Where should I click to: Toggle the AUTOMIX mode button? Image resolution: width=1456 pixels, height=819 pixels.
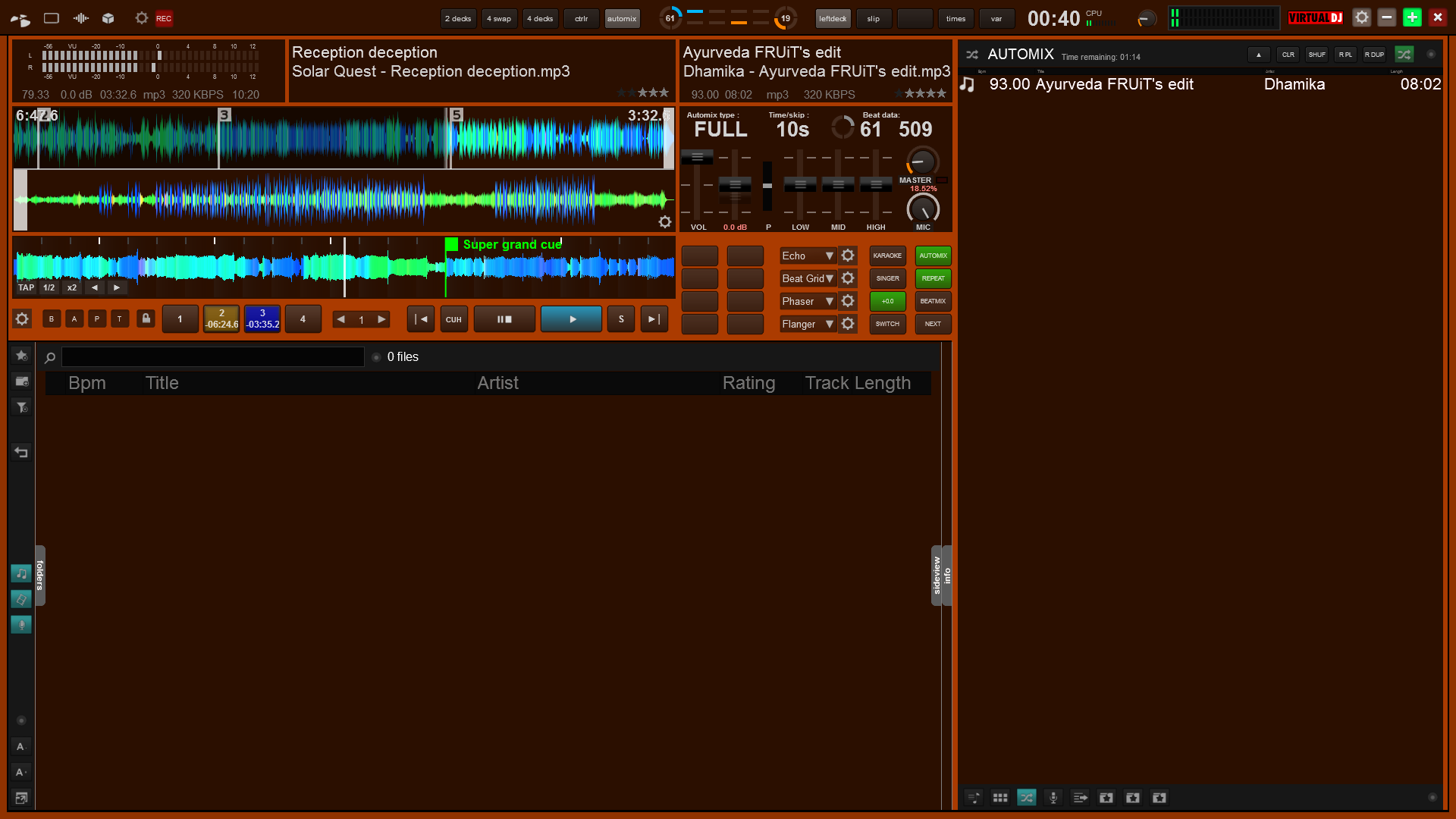point(933,256)
